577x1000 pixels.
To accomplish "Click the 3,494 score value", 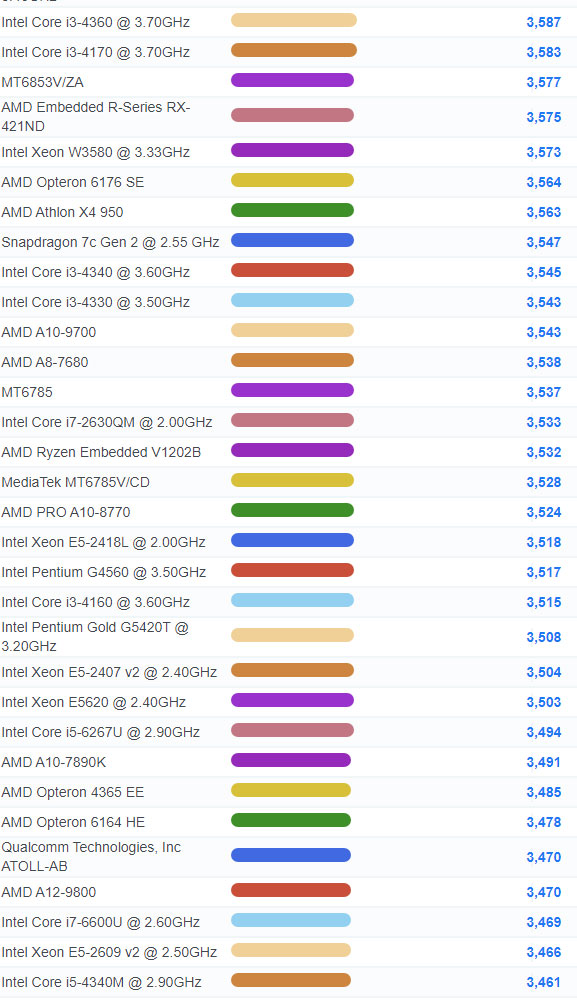I will pyautogui.click(x=544, y=732).
